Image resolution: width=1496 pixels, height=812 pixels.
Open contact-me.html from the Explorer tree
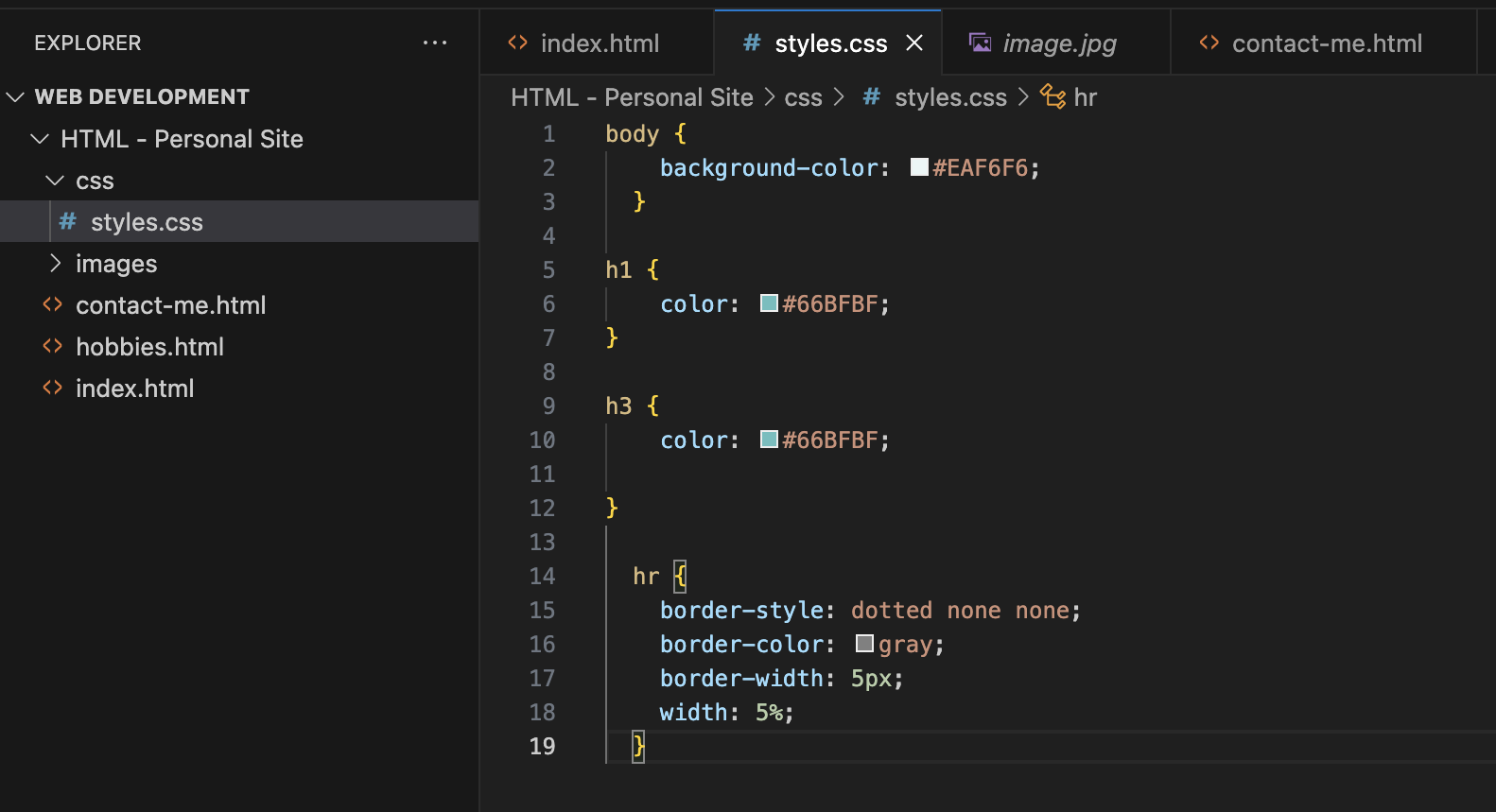click(239, 304)
